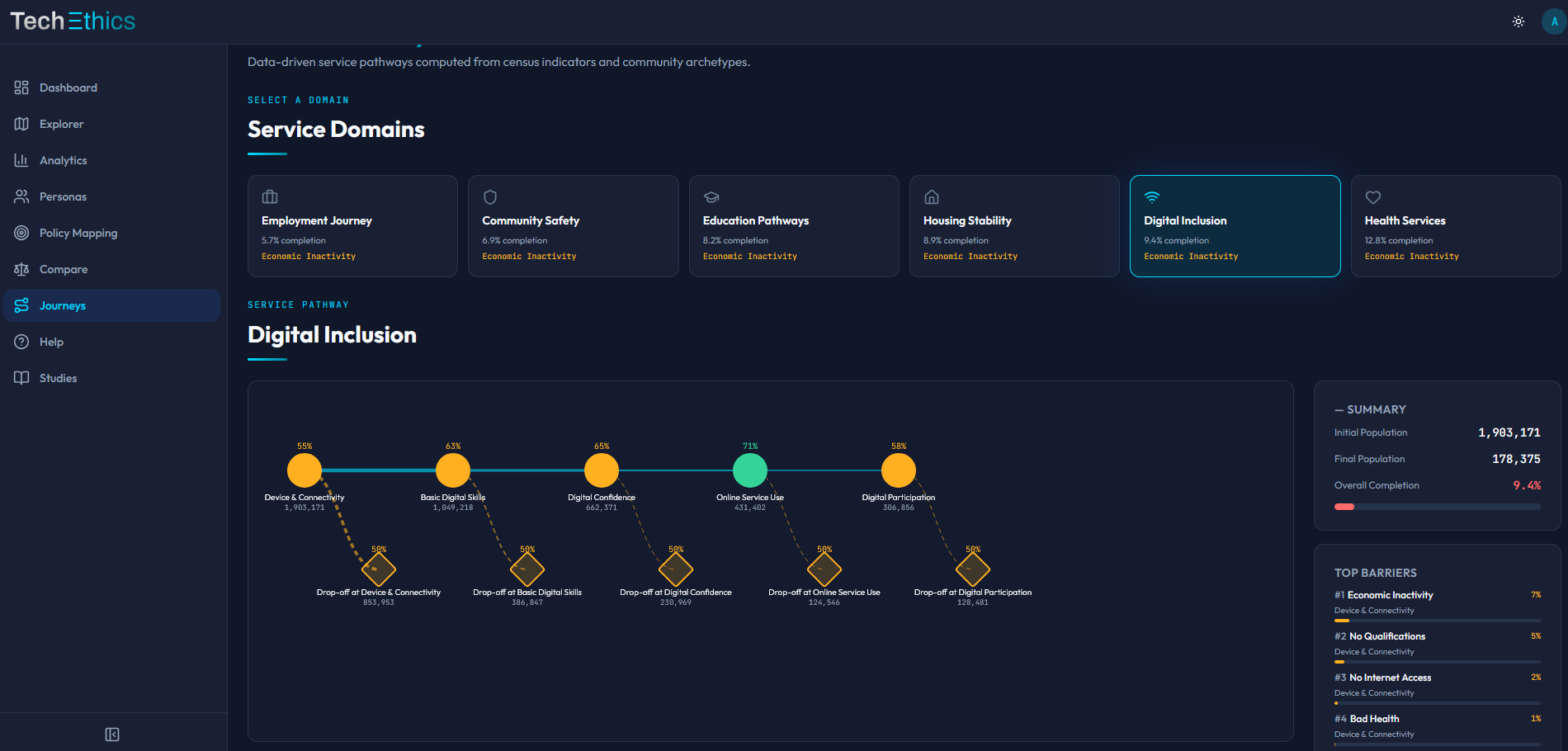Select the Health Services domain card

click(1455, 226)
